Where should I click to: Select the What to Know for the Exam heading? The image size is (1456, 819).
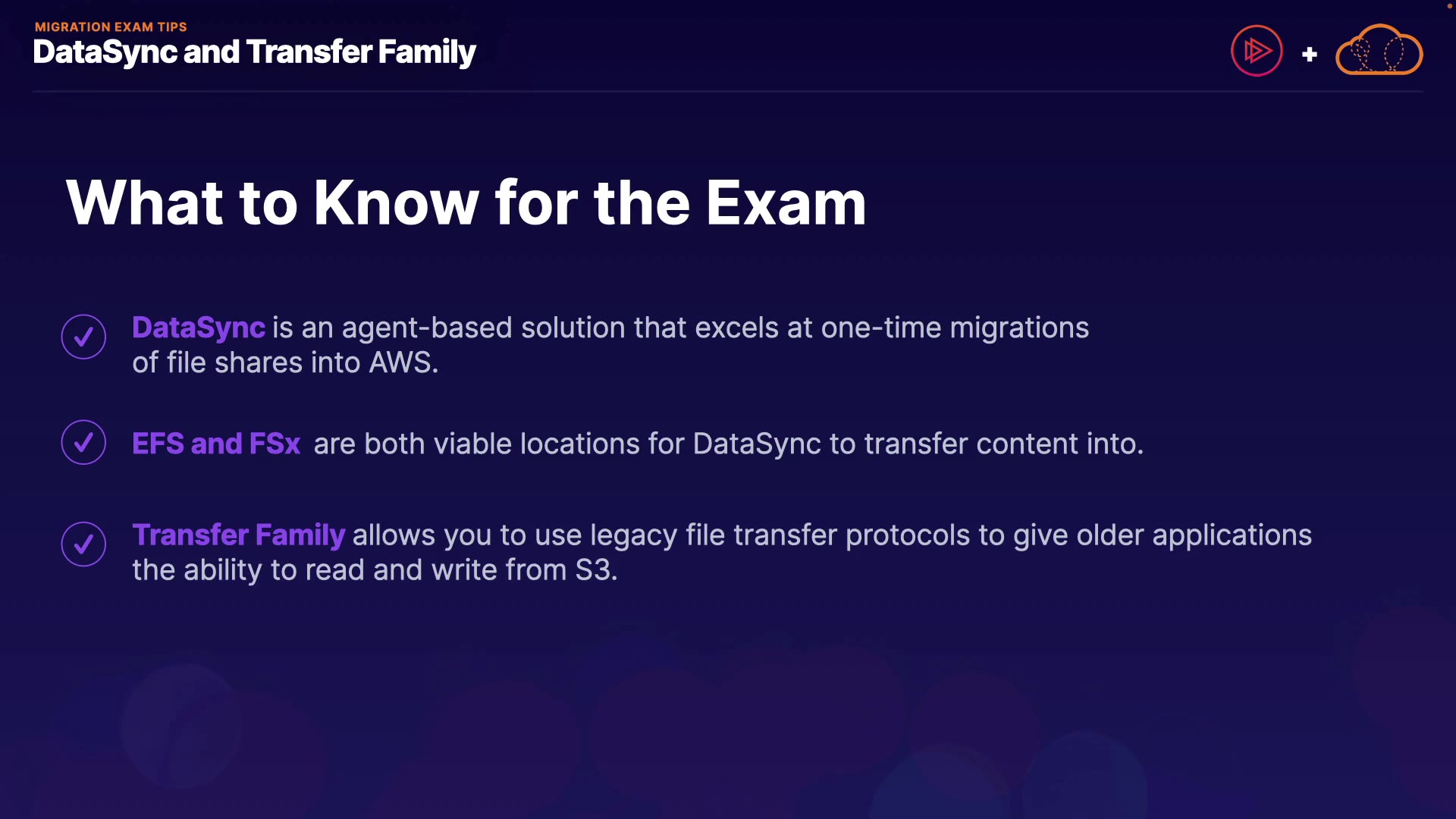click(x=466, y=202)
